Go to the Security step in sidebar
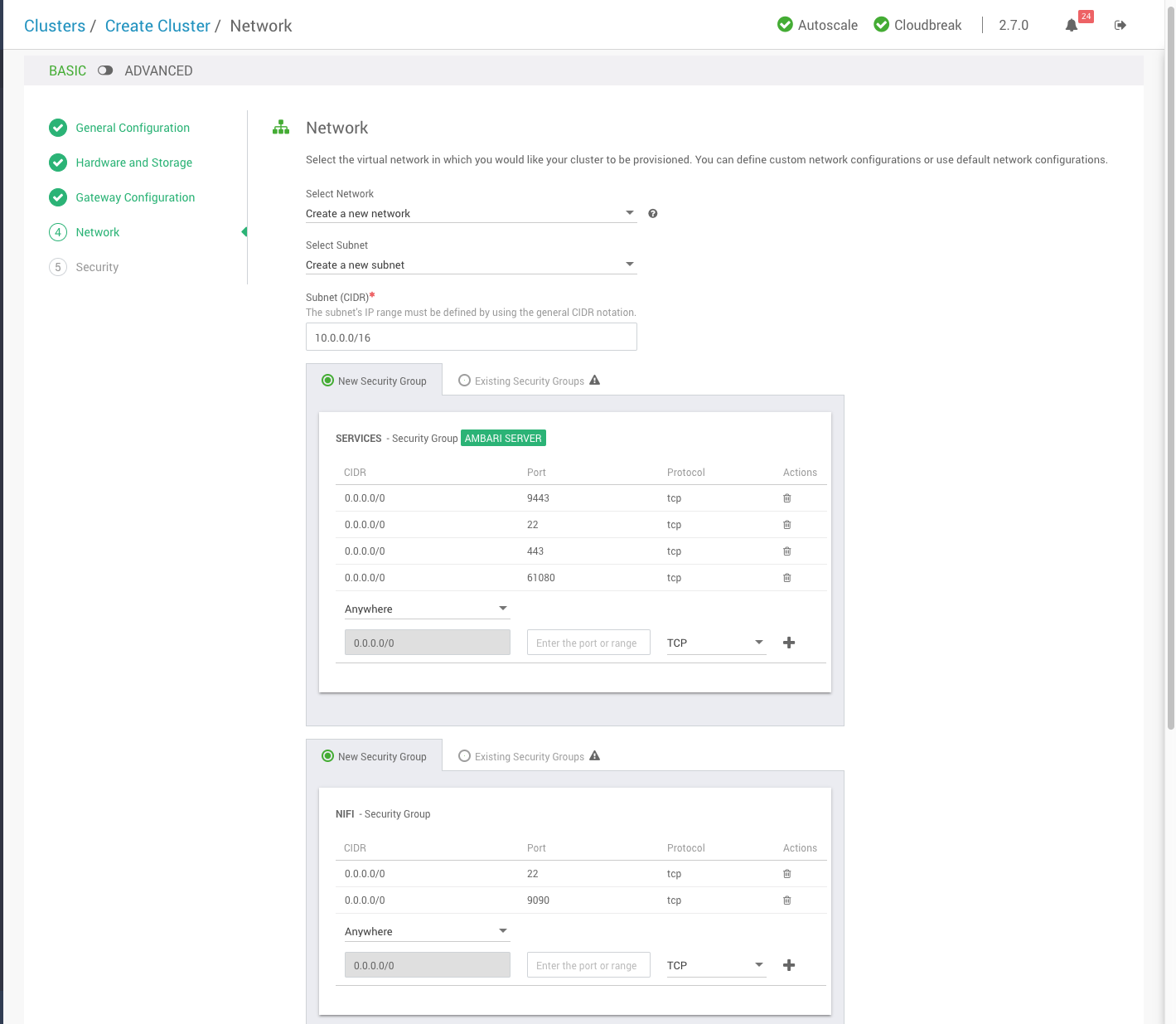The width and height of the screenshot is (1176, 1024). point(97,266)
